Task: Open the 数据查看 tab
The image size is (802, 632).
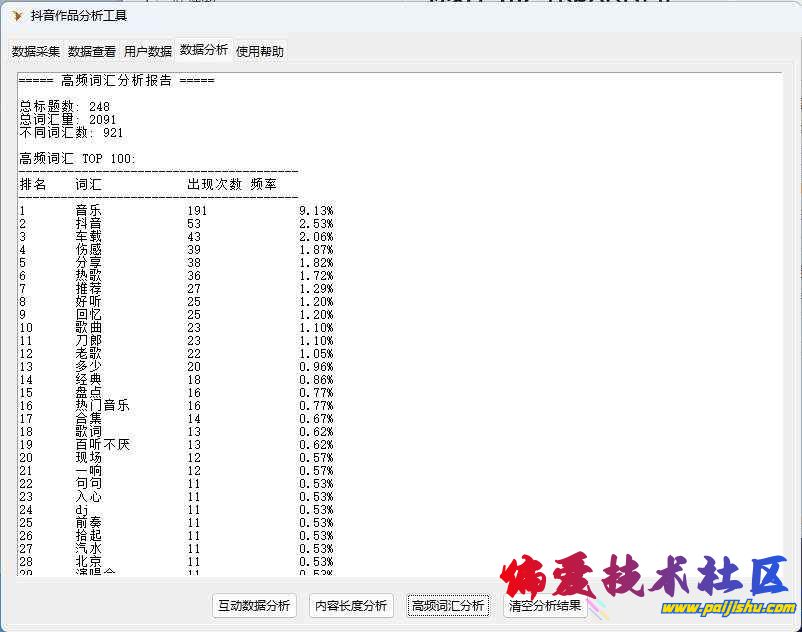Action: 92,52
